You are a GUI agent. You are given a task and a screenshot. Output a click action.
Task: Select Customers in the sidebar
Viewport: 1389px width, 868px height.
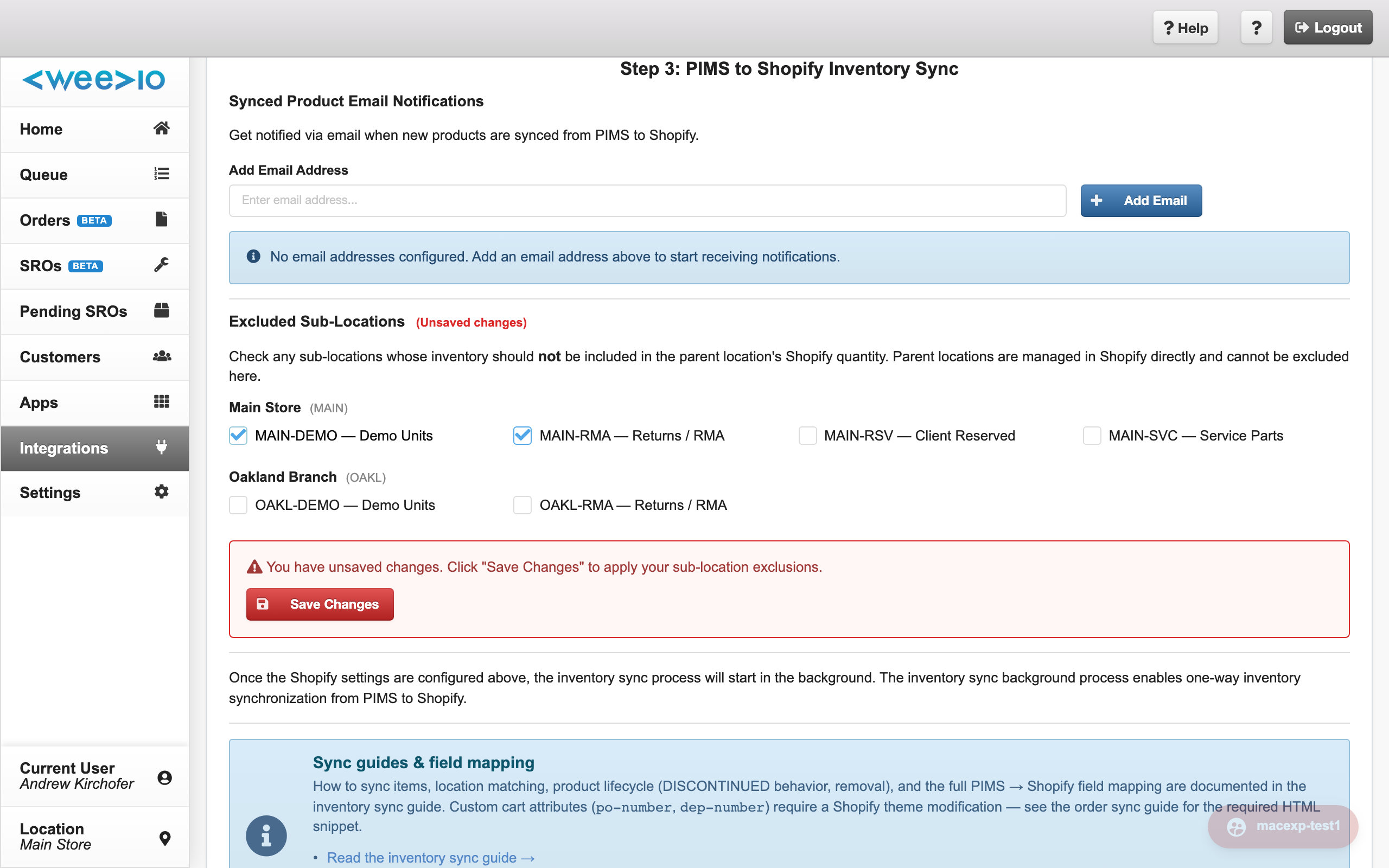95,357
